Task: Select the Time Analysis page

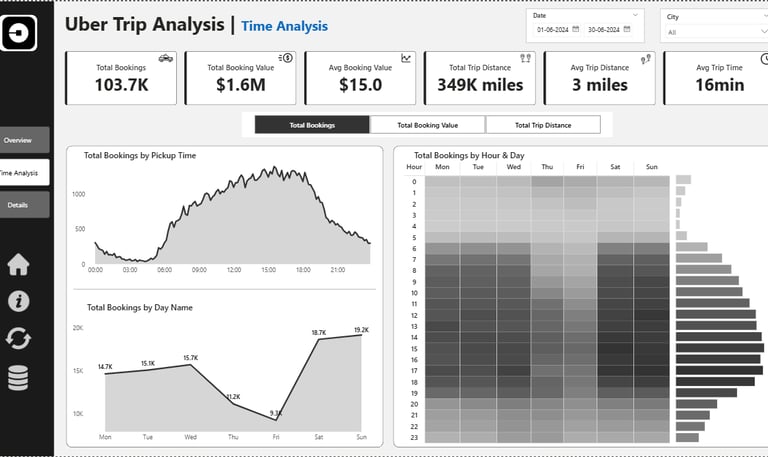Action: (x=24, y=172)
